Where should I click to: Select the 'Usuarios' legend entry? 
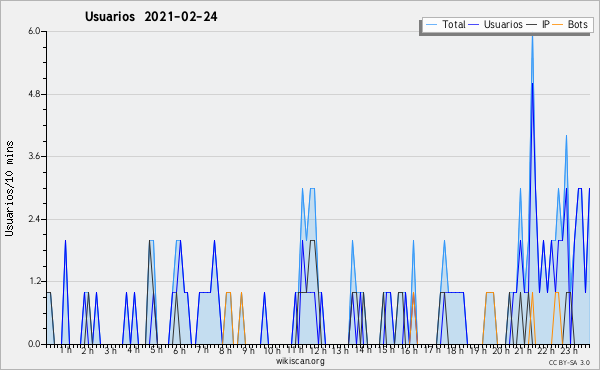pyautogui.click(x=503, y=24)
